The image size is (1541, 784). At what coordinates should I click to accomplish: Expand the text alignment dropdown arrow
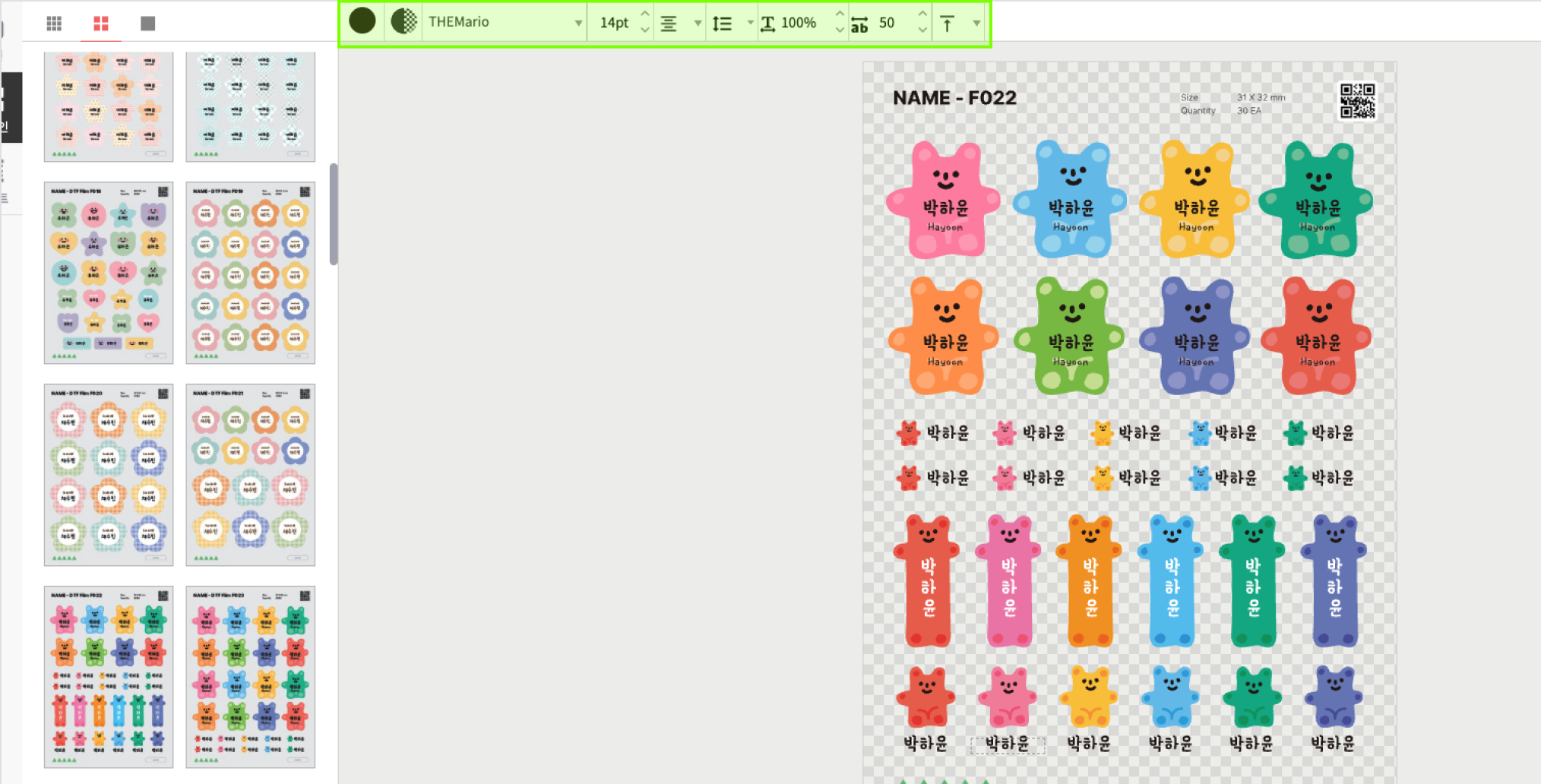698,24
